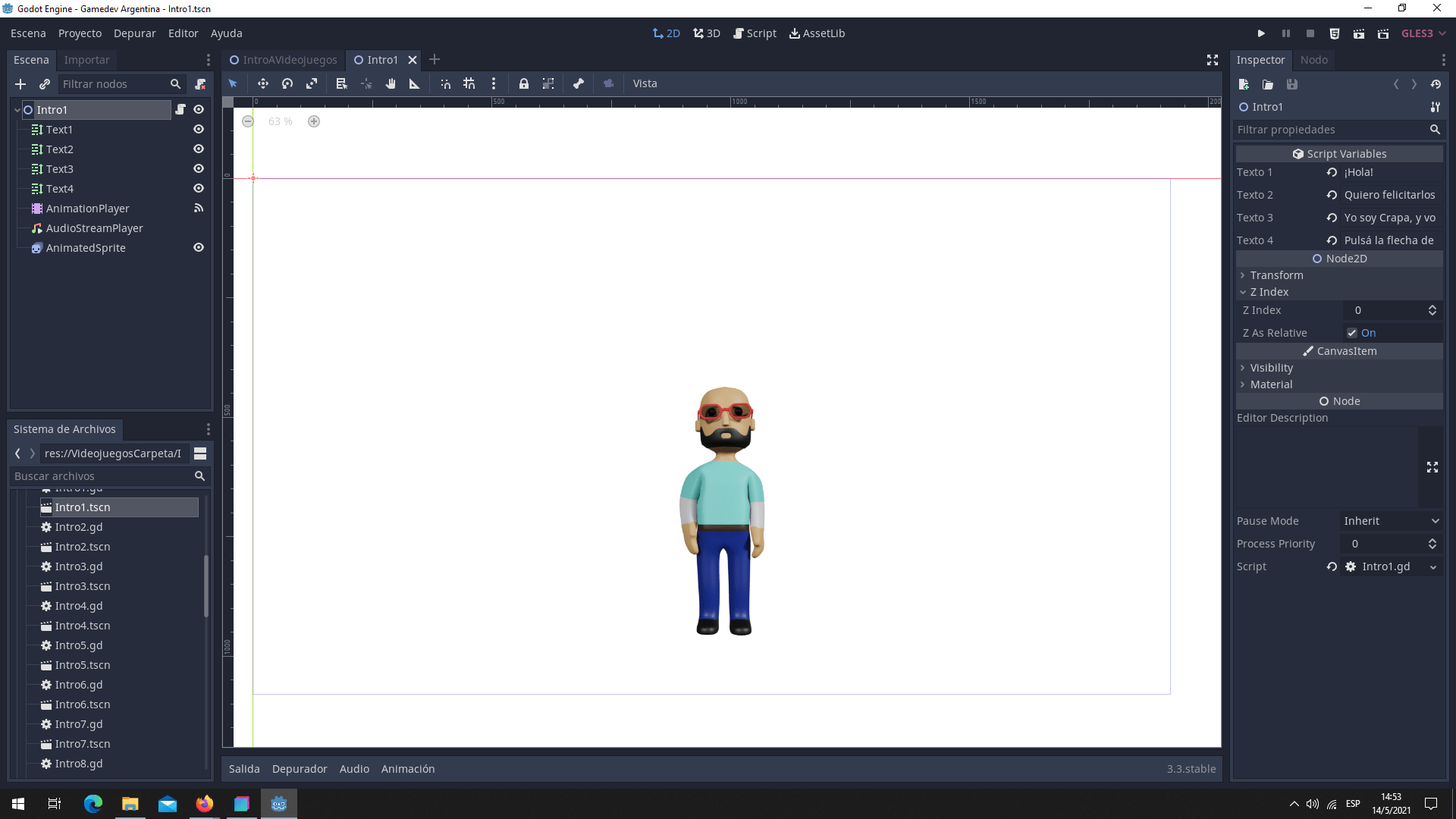This screenshot has height=819, width=1456.
Task: Open the Vista viewport menu
Action: point(645,83)
